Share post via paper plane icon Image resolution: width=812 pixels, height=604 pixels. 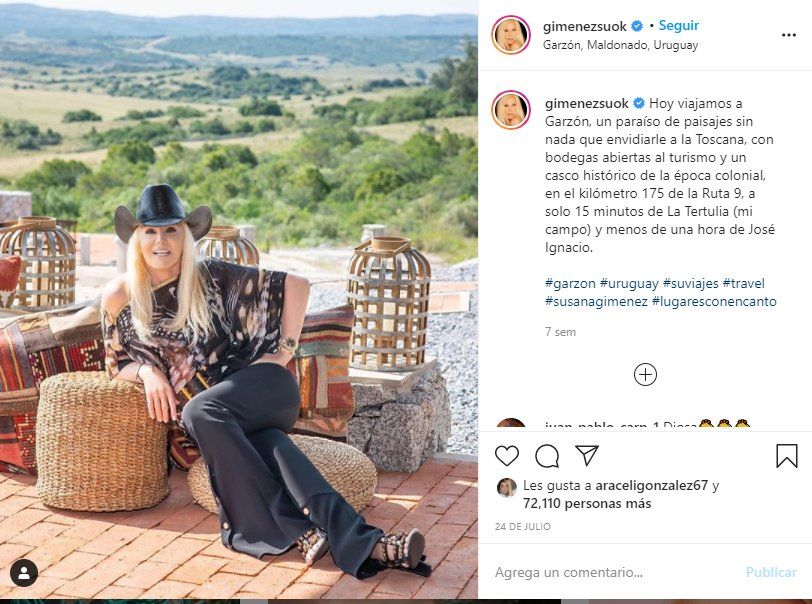click(x=587, y=455)
